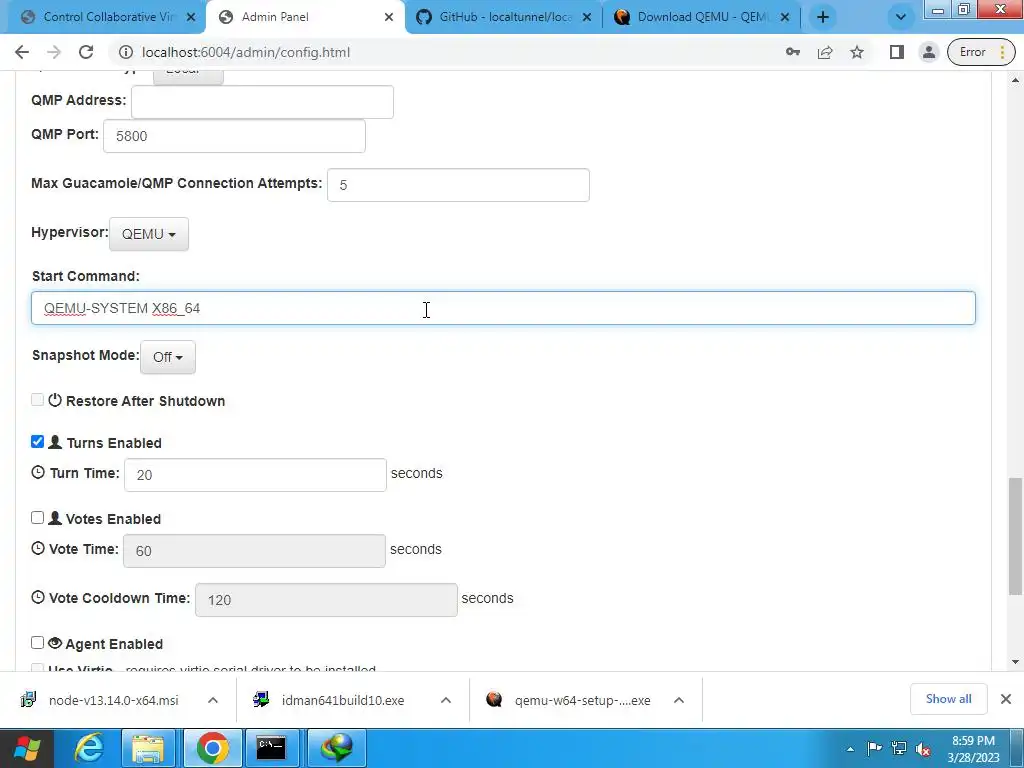Click the clock icon beside Vote Cooldown Time
The width and height of the screenshot is (1024, 768).
(38, 597)
